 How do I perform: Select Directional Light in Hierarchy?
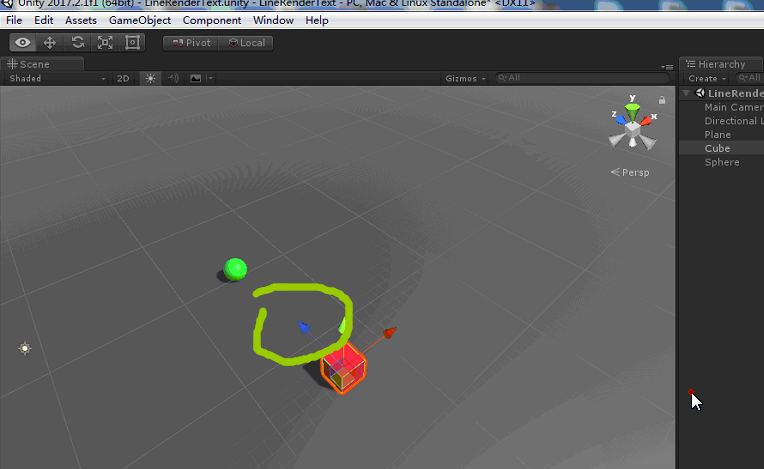pyautogui.click(x=734, y=121)
